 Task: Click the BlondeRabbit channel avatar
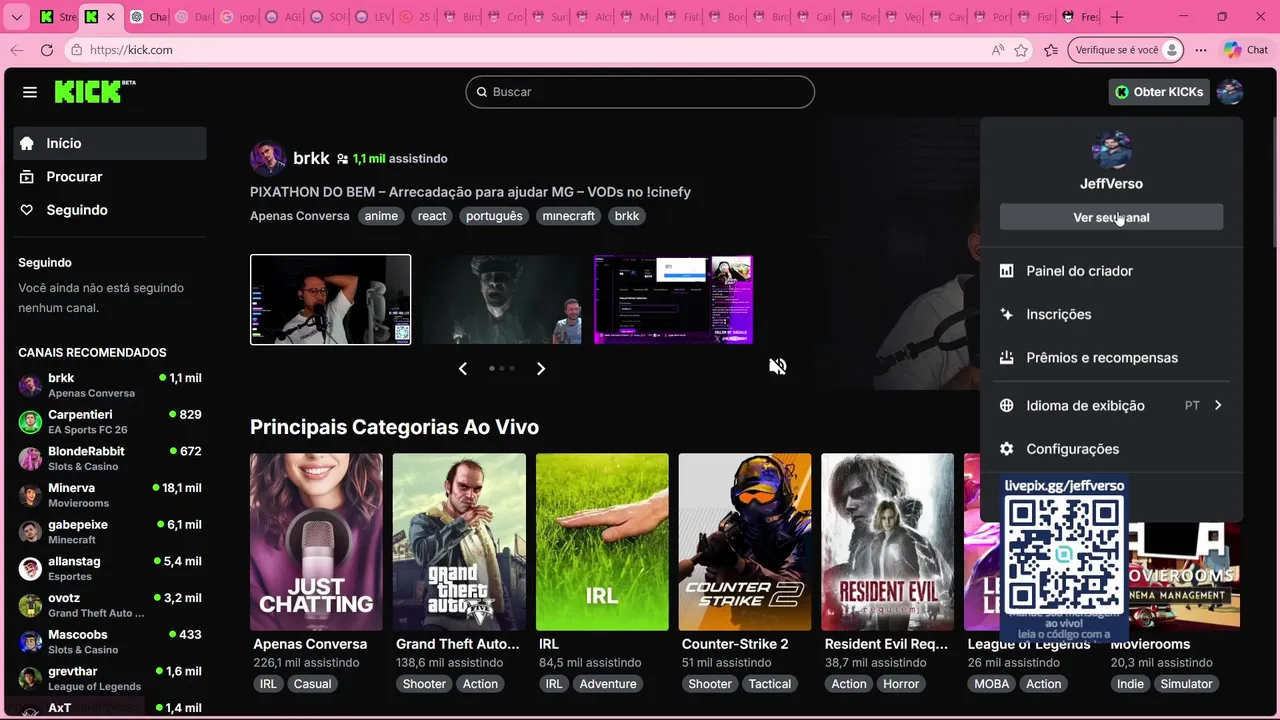(x=31, y=459)
